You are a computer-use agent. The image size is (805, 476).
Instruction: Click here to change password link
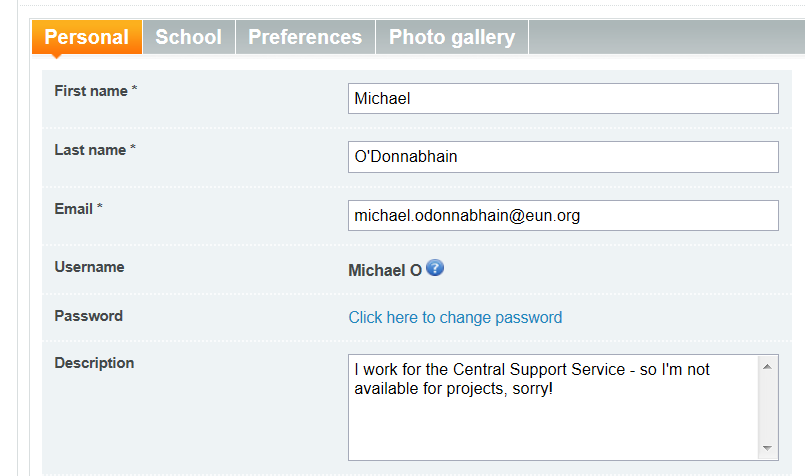coord(455,317)
